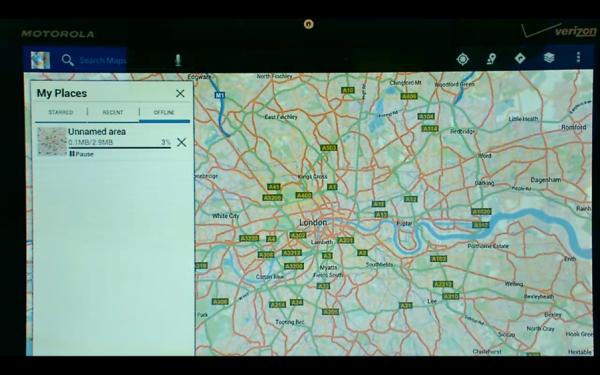Tap the Tooting Bec map label
The image size is (600, 375).
(290, 322)
